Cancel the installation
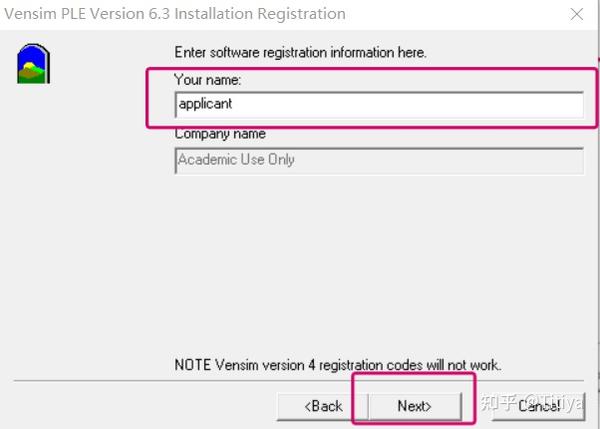 point(538,406)
